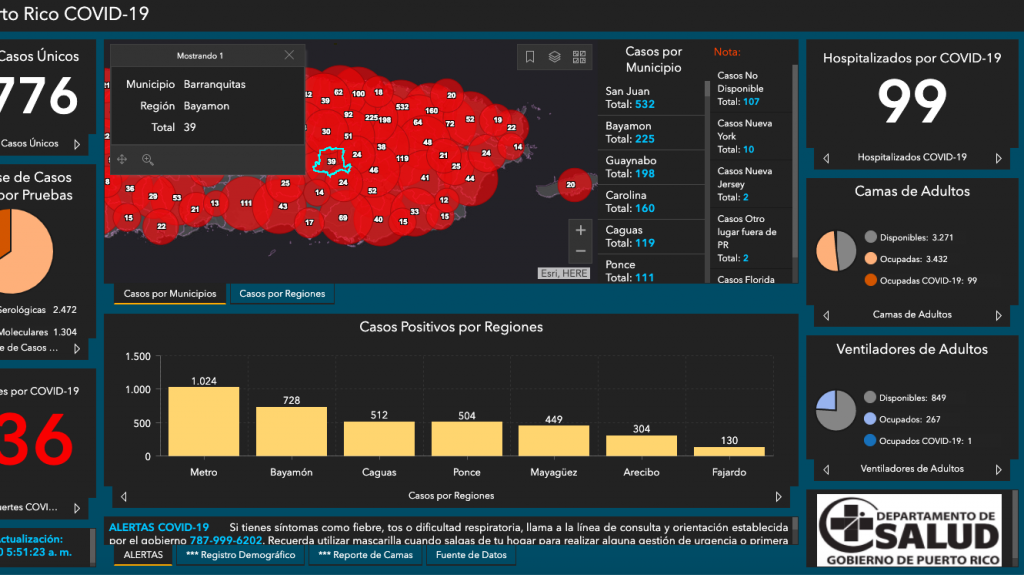
Task: Go to previous panel before Camas de Adultos
Action: pos(826,315)
